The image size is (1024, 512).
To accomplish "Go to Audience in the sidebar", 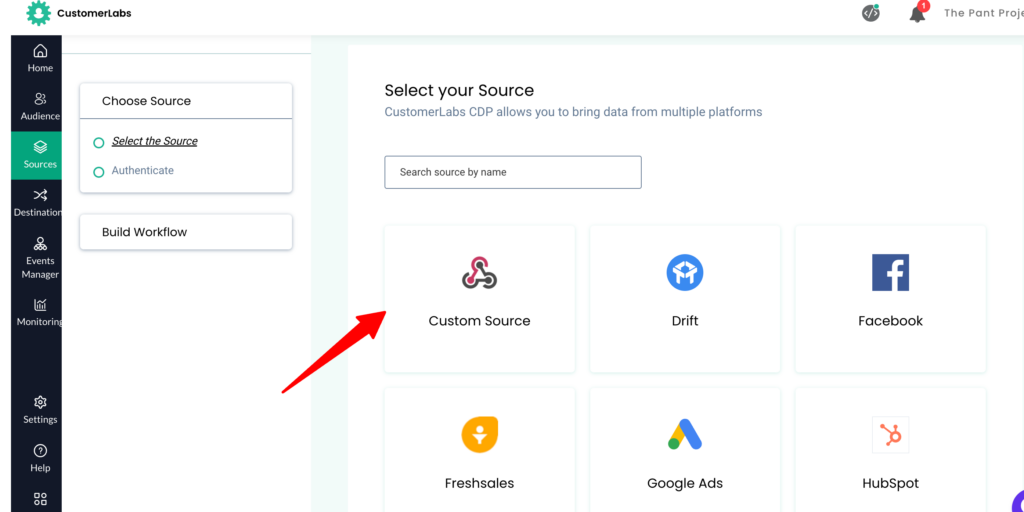I will pyautogui.click(x=40, y=99).
